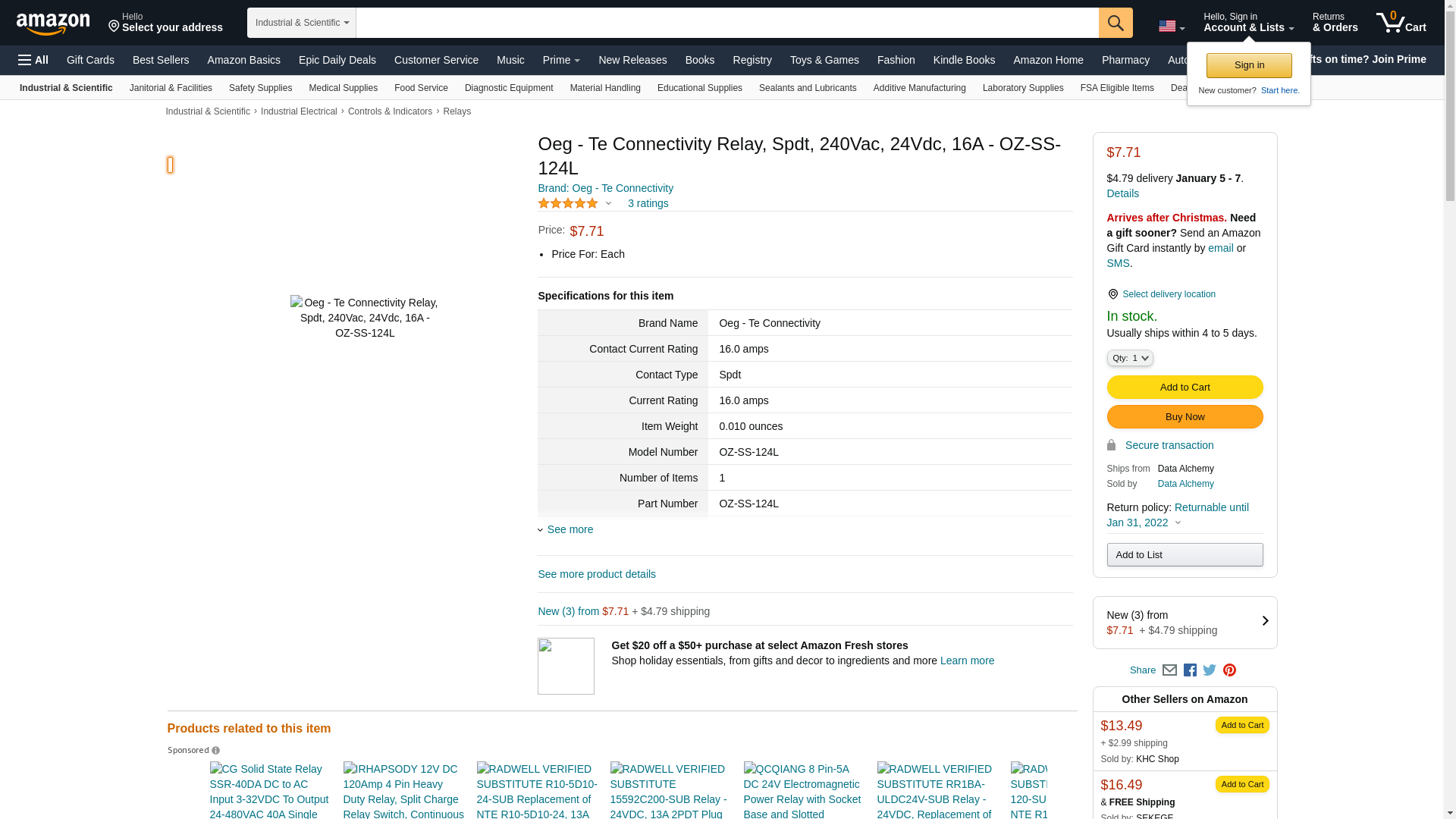Expand the star ratings popover arrow
Screen dimensions: 1456x819
tap(608, 203)
